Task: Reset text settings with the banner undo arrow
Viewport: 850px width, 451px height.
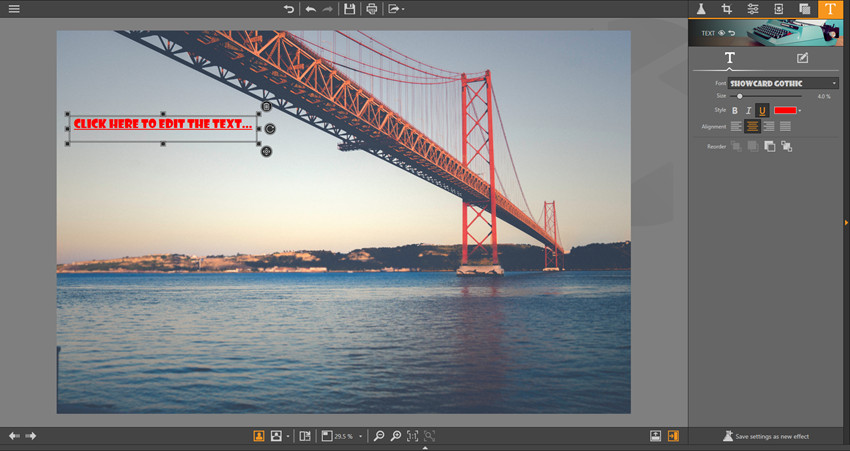Action: (x=732, y=33)
